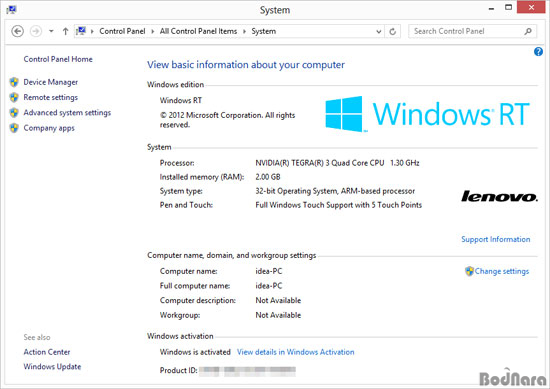Open the address bar history dropdown
This screenshot has width=550, height=389.
[x=378, y=31]
